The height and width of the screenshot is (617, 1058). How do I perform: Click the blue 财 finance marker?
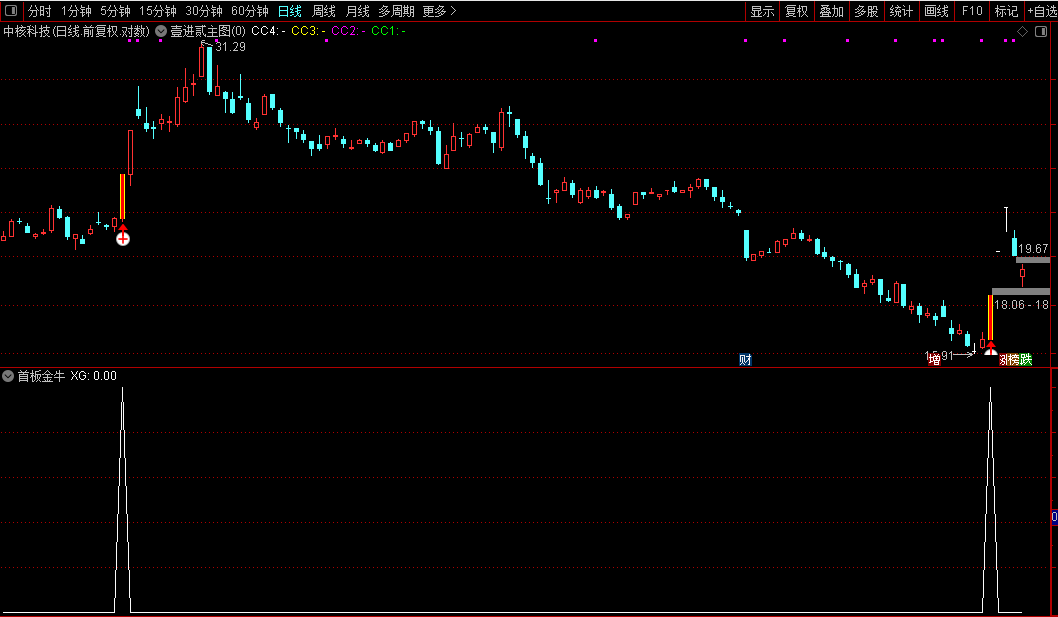point(745,360)
